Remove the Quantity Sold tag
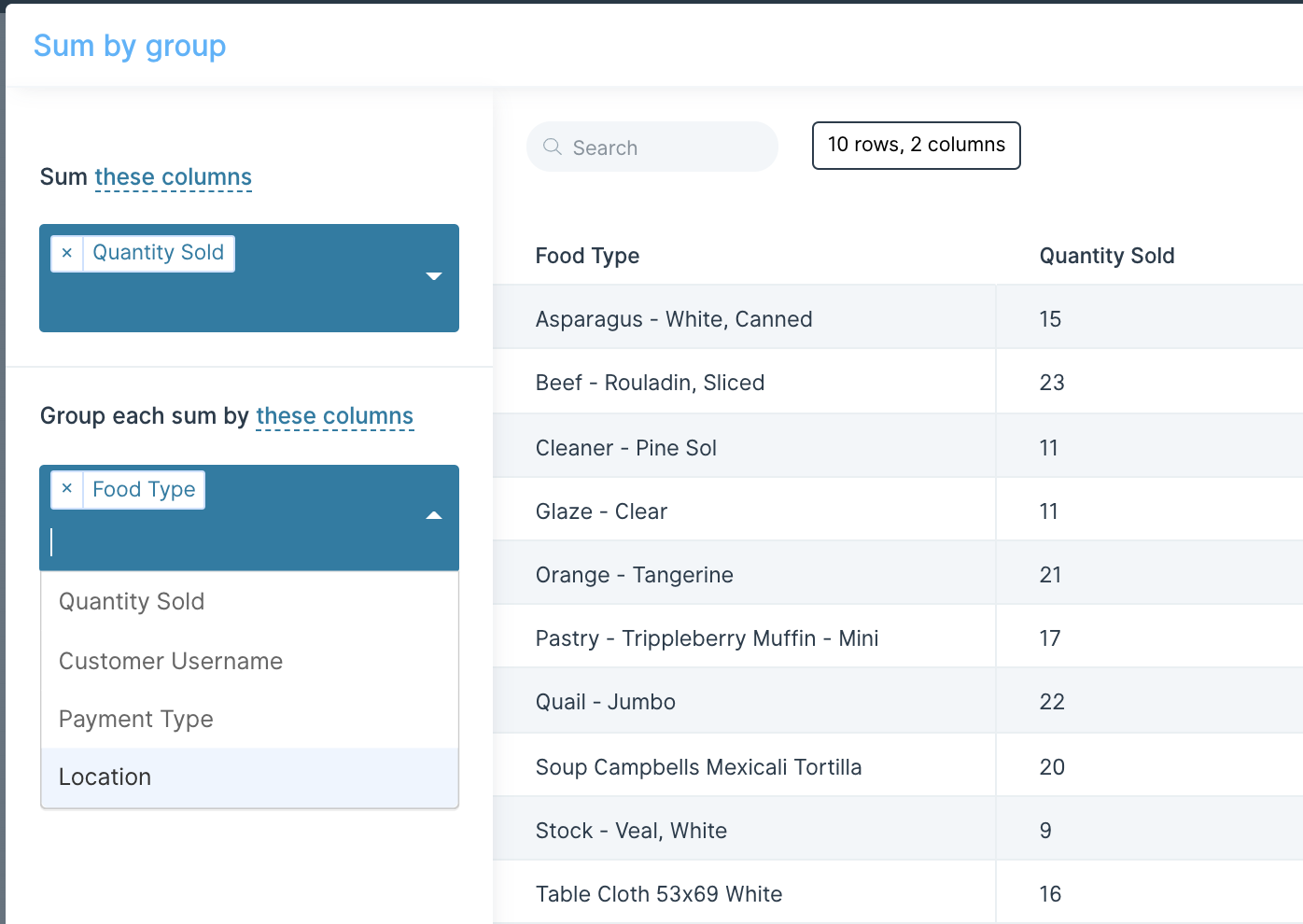This screenshot has width=1303, height=924. coord(67,253)
